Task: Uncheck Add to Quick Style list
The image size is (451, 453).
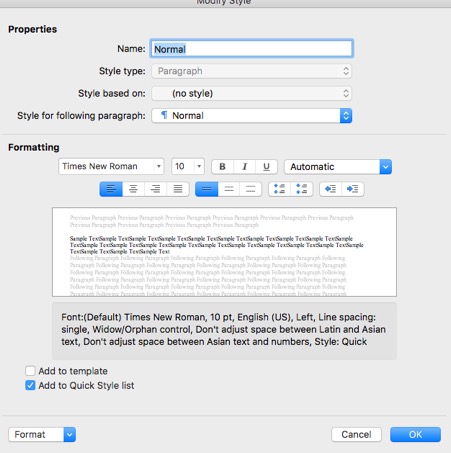Action: click(x=30, y=385)
